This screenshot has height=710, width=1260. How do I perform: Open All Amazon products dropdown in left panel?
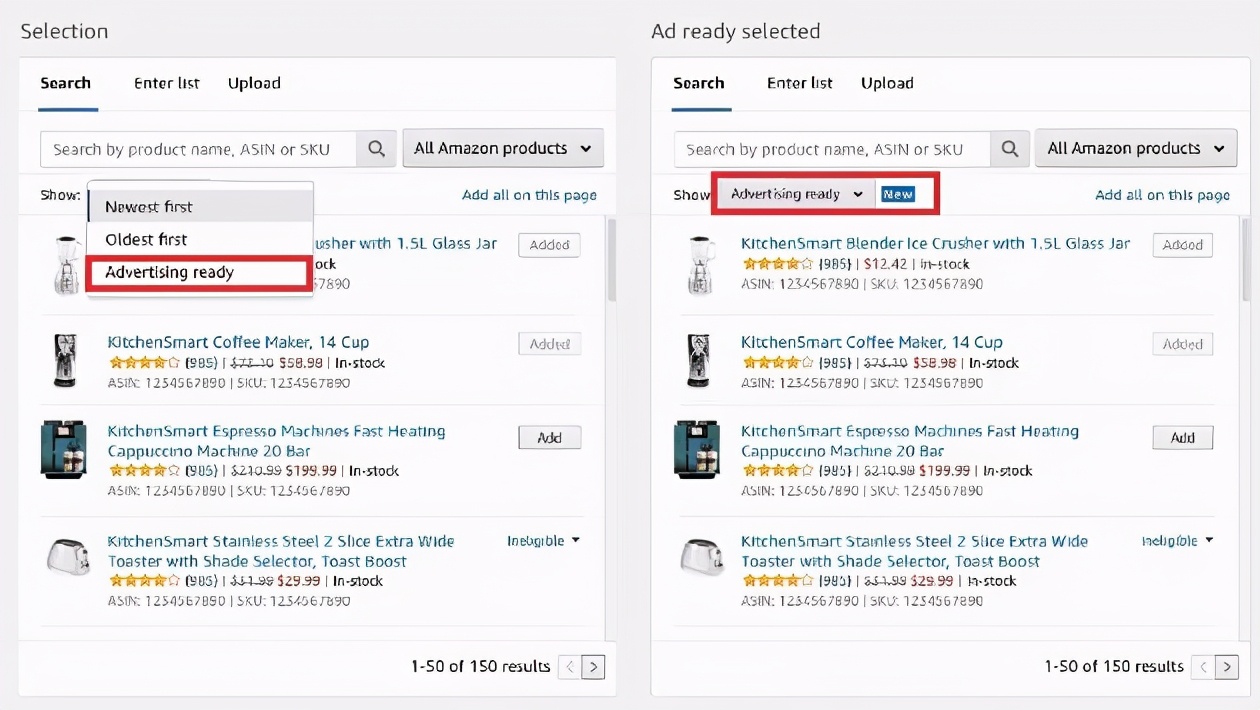pyautogui.click(x=503, y=149)
